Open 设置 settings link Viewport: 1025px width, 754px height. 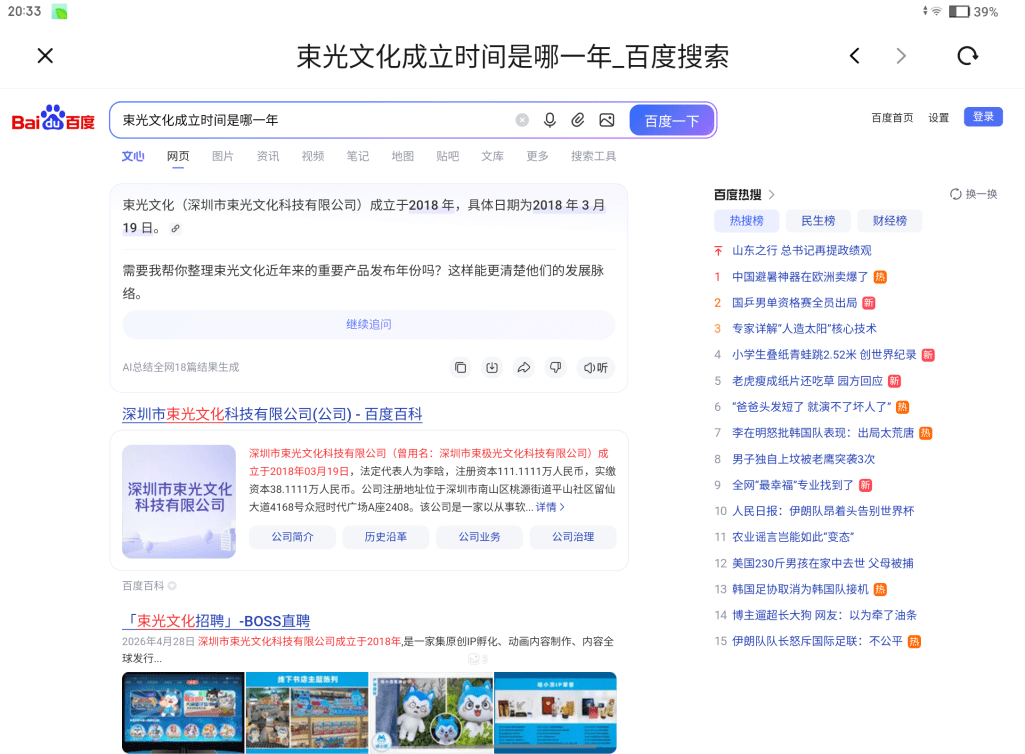(938, 118)
